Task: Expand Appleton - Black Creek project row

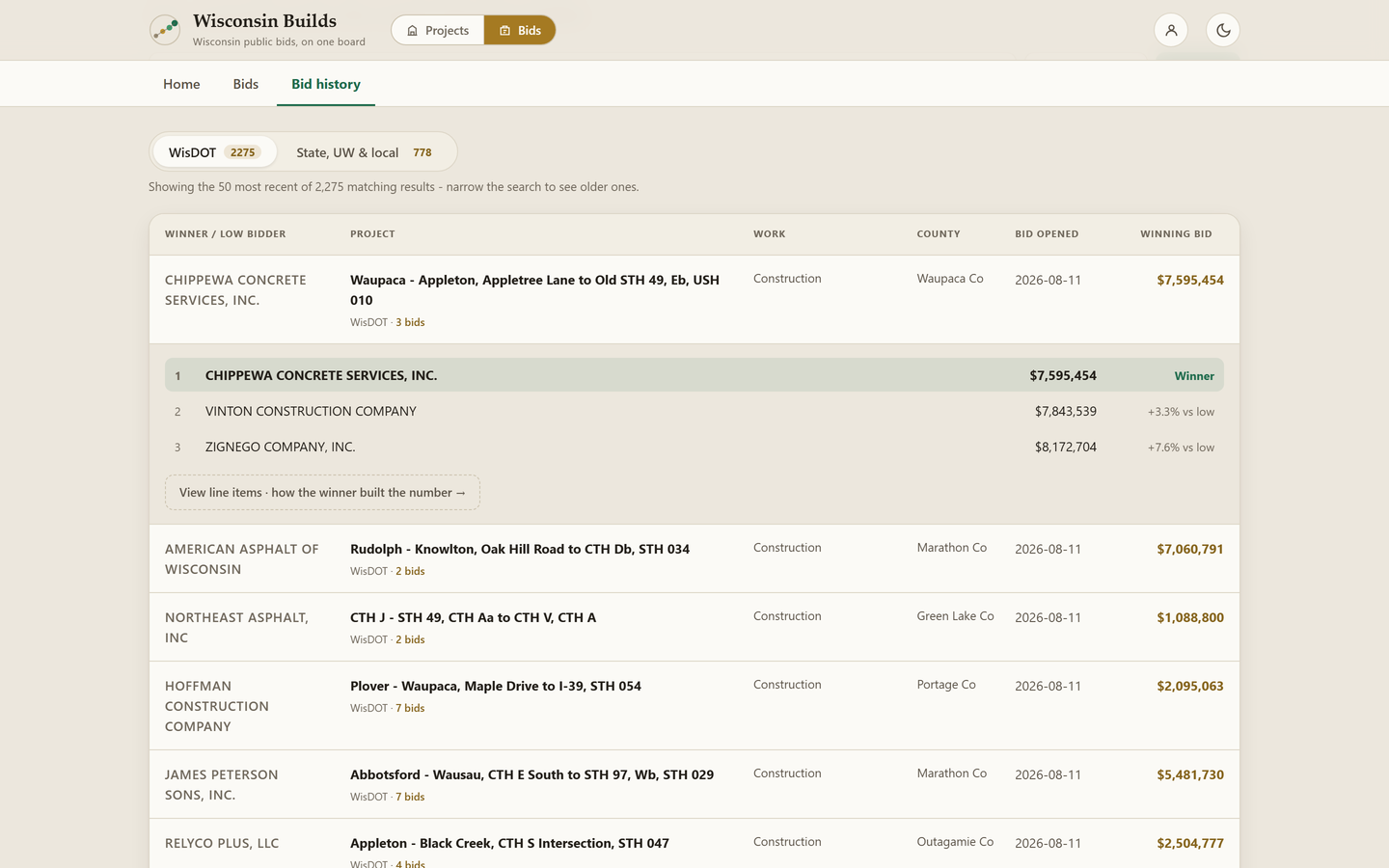Action: [x=694, y=844]
